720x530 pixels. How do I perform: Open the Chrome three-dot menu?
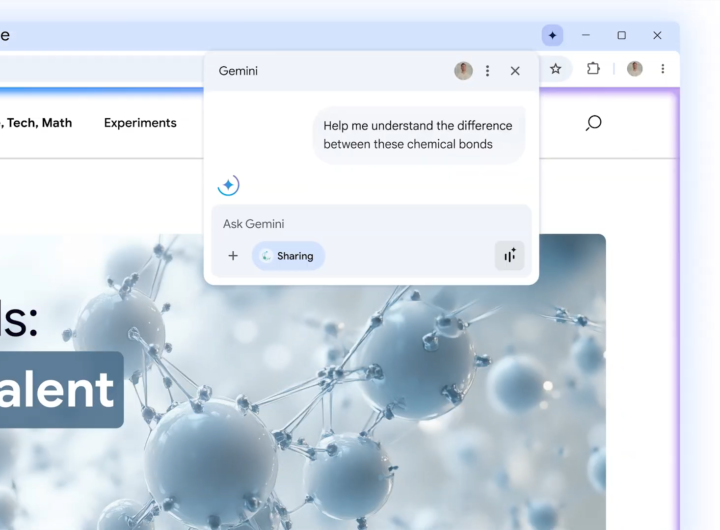click(x=662, y=69)
